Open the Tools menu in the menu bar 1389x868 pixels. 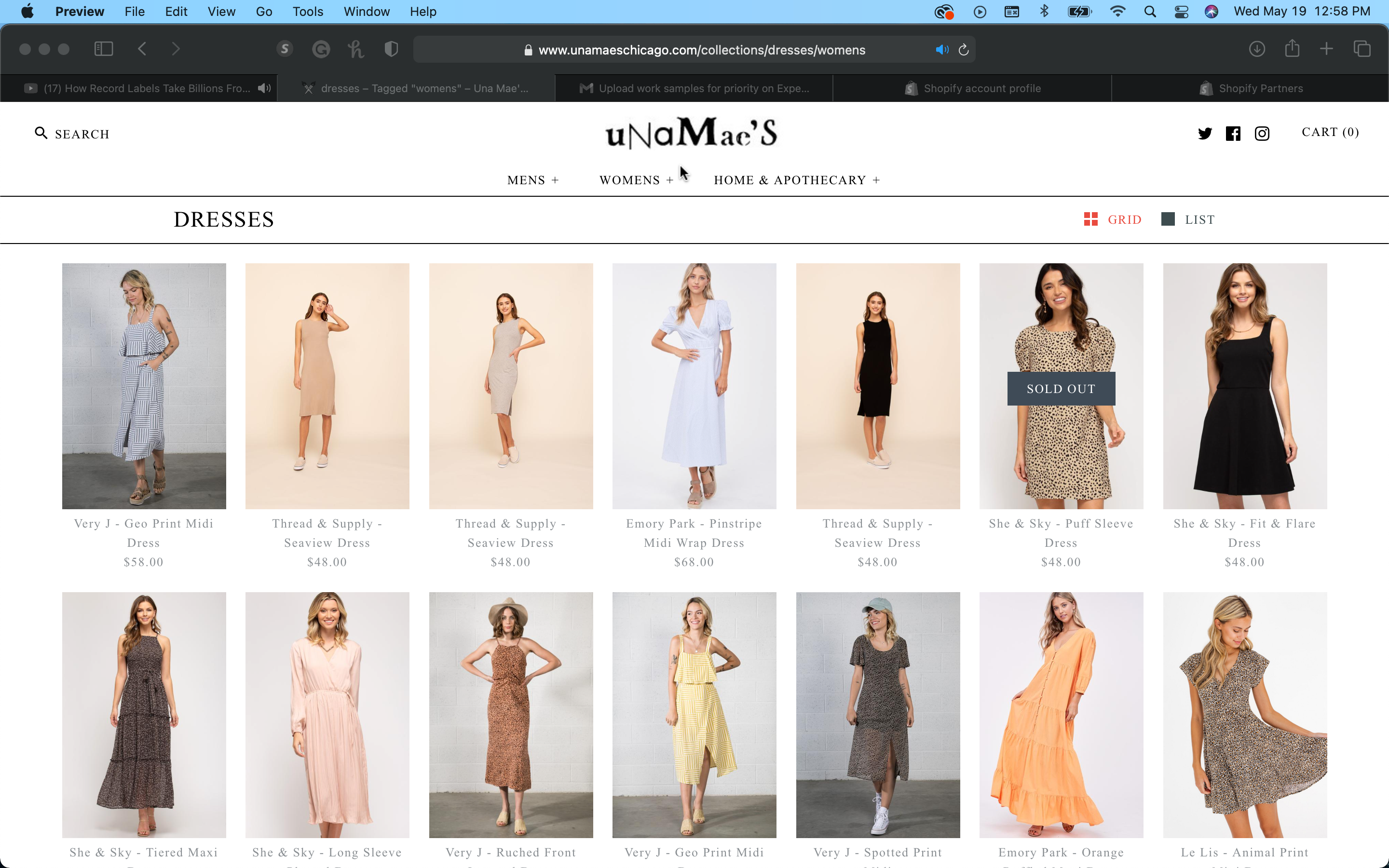coord(308,12)
